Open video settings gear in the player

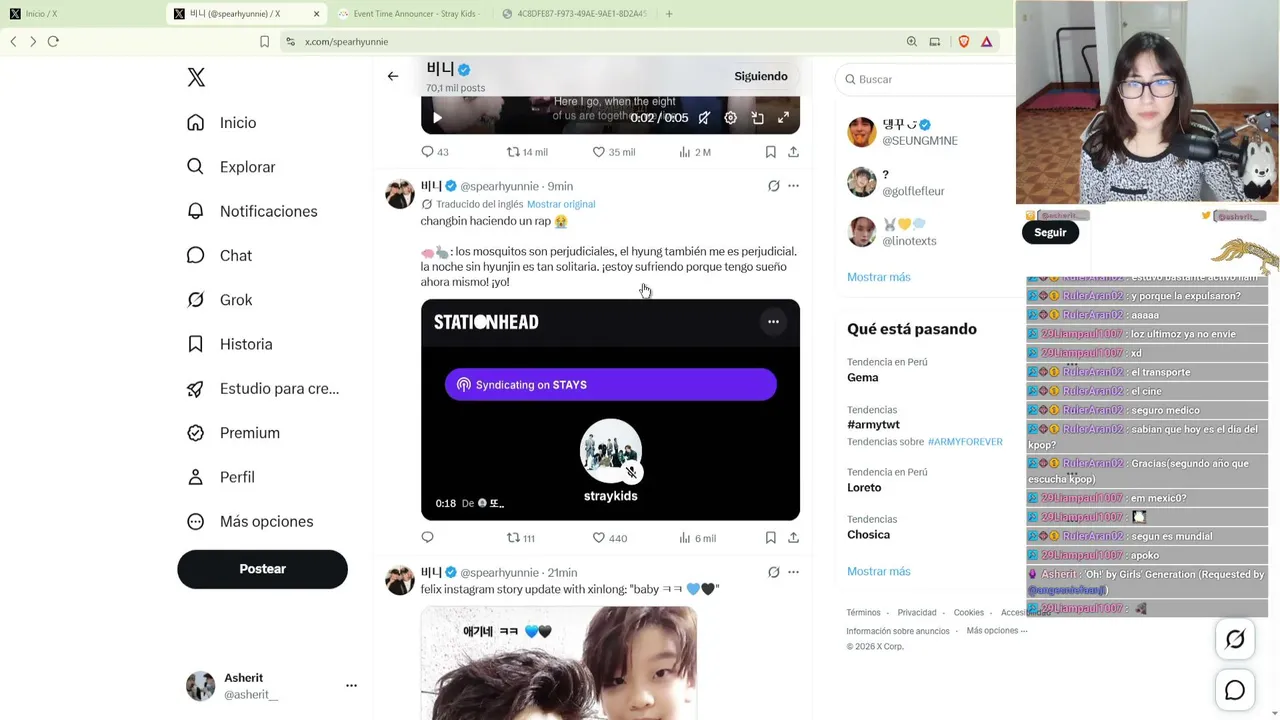point(731,118)
